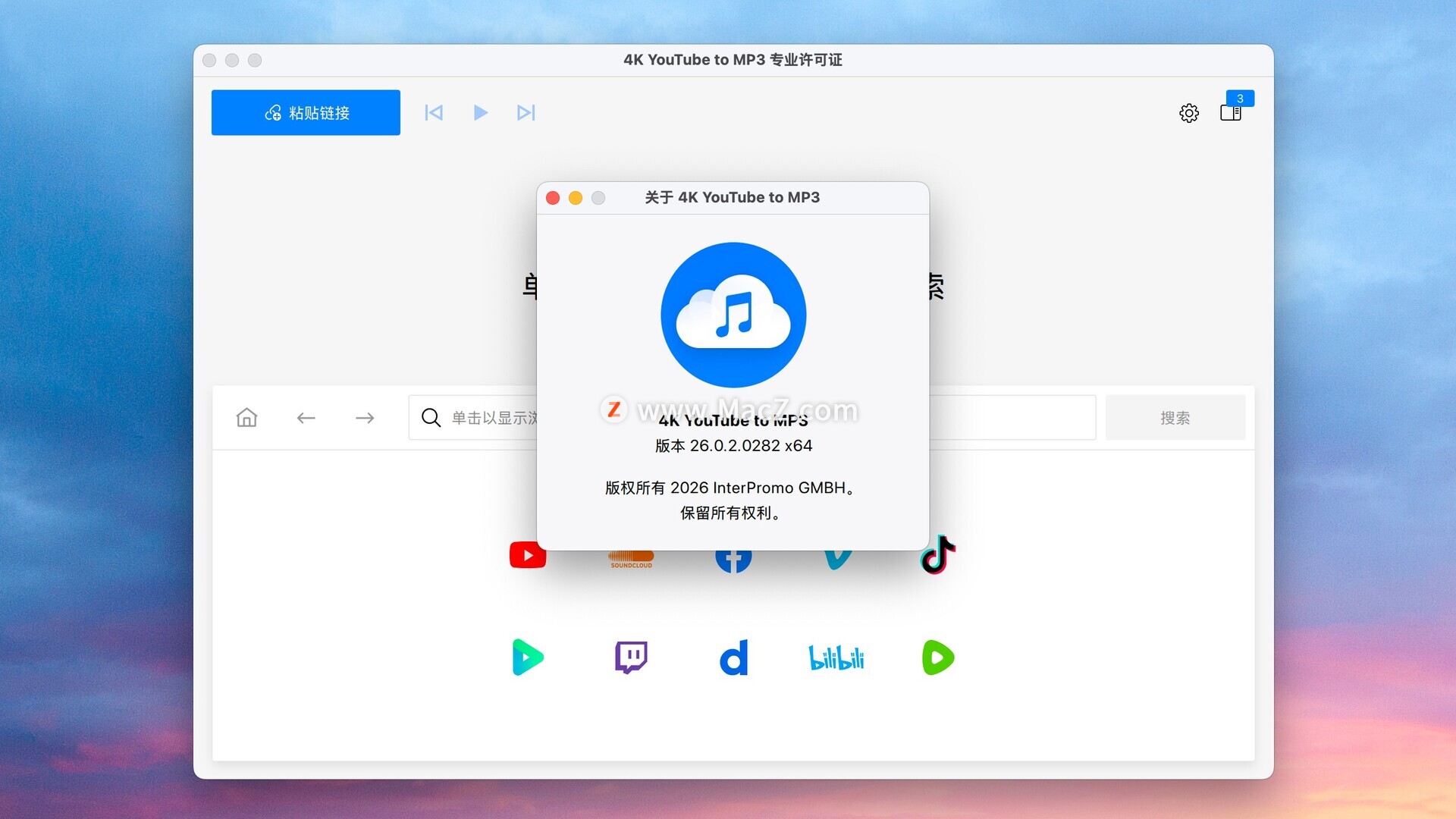Navigate back with left arrow
1456x819 pixels.
pos(306,418)
